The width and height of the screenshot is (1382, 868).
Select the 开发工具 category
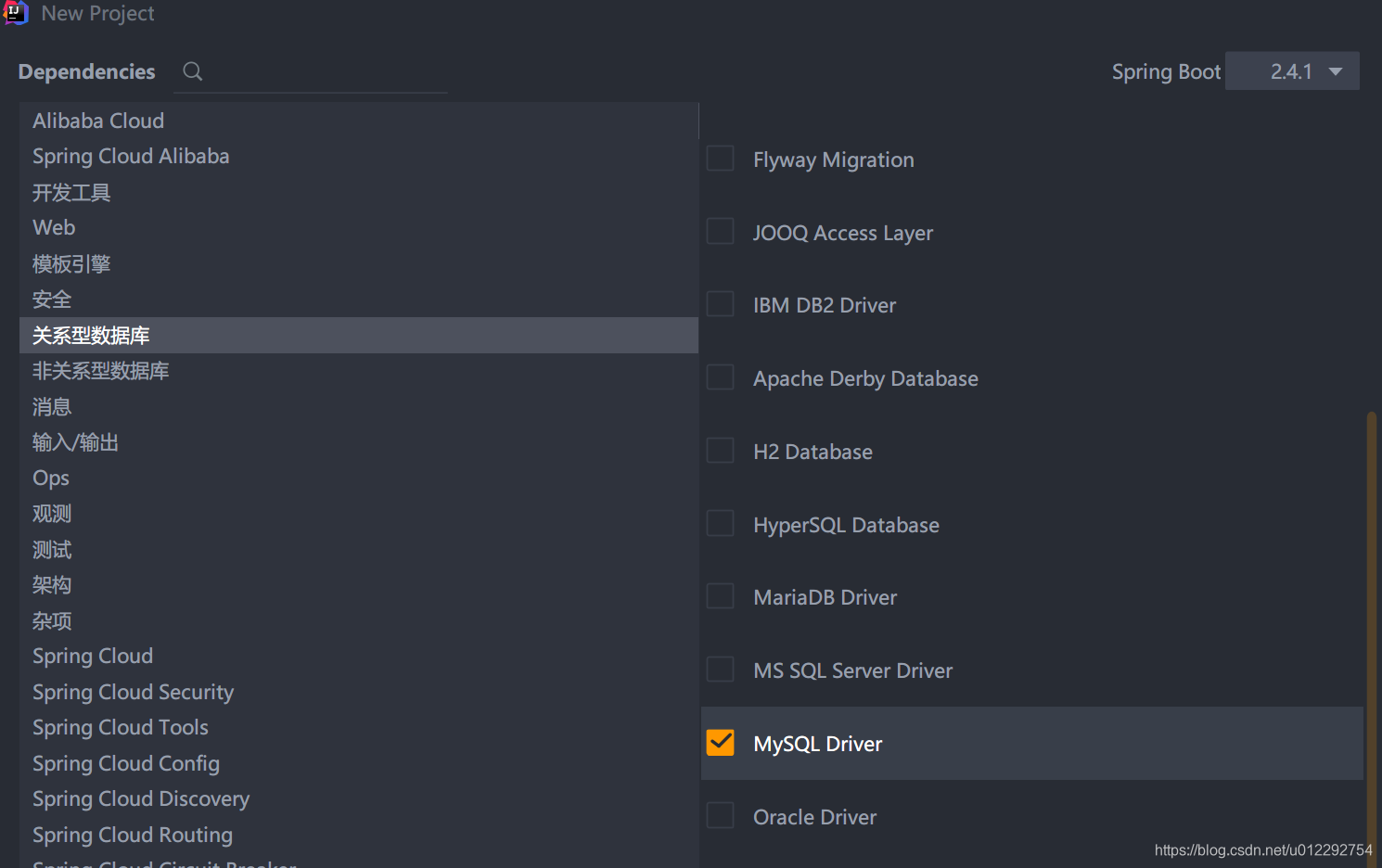point(359,192)
